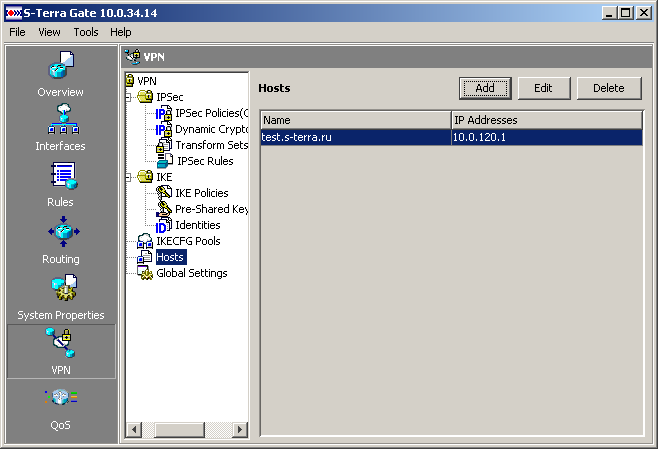Select IPSec Rules tree item
Screen dimensions: 658x449
205,161
